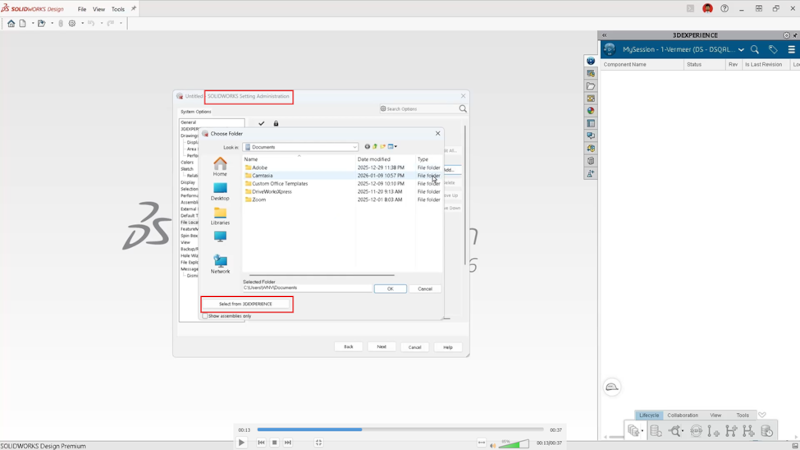This screenshot has height=450, width=800.
Task: Open the View menu in menu bar
Action: (98, 9)
